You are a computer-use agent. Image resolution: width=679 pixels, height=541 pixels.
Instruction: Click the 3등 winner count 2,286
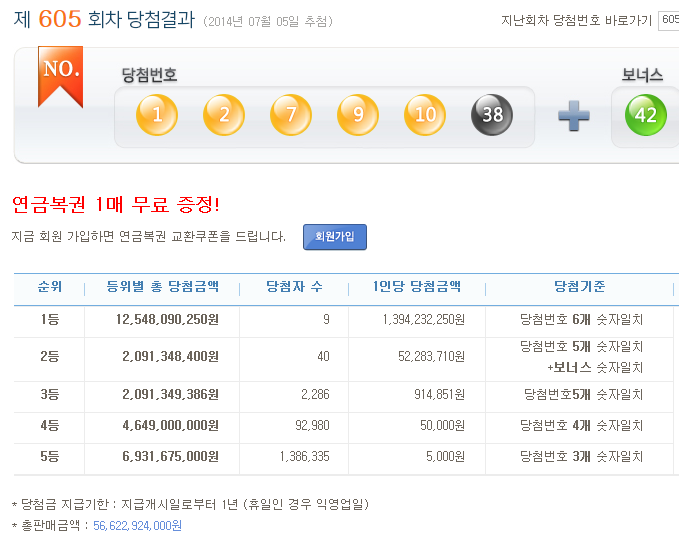coord(315,395)
